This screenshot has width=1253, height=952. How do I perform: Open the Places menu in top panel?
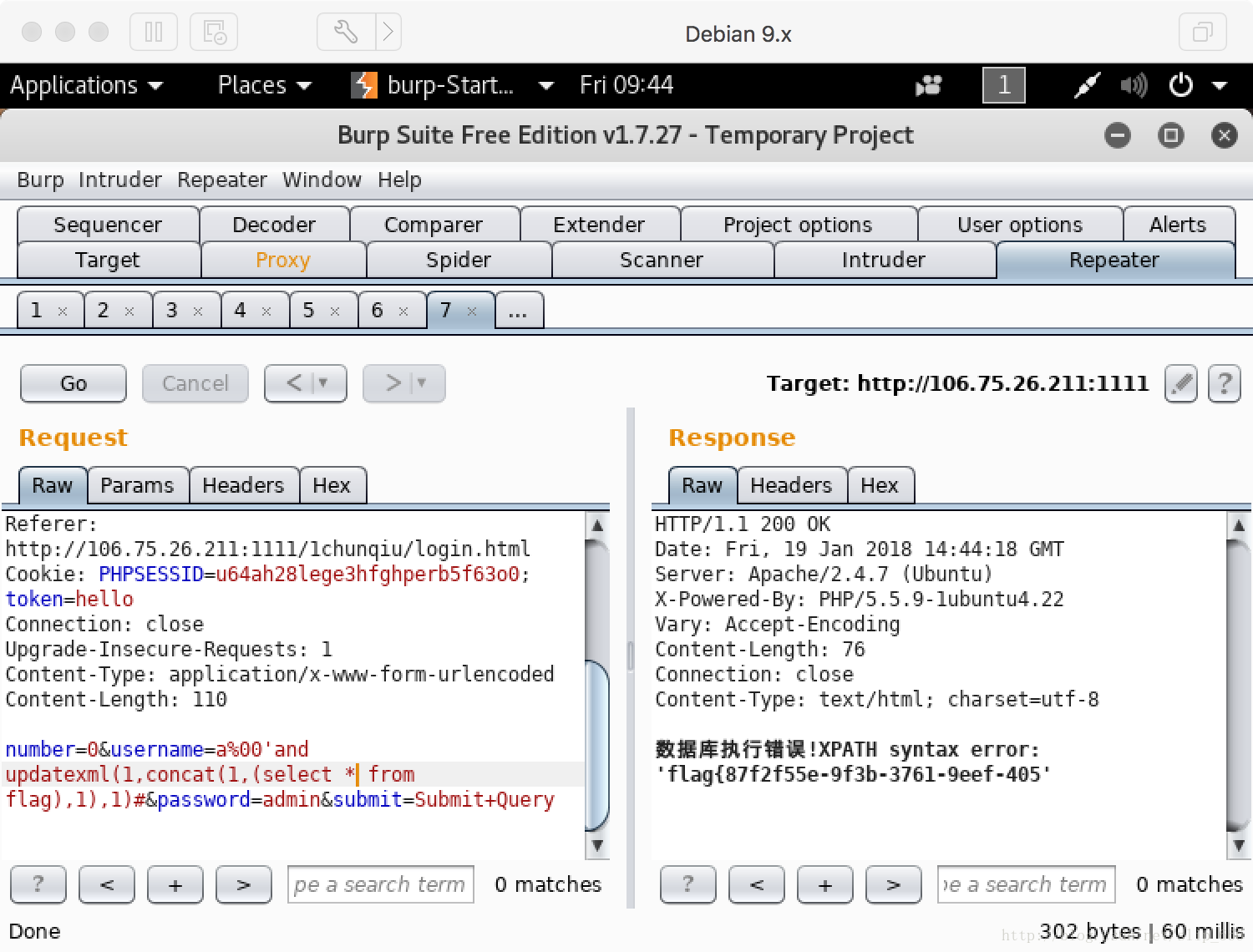pos(264,85)
